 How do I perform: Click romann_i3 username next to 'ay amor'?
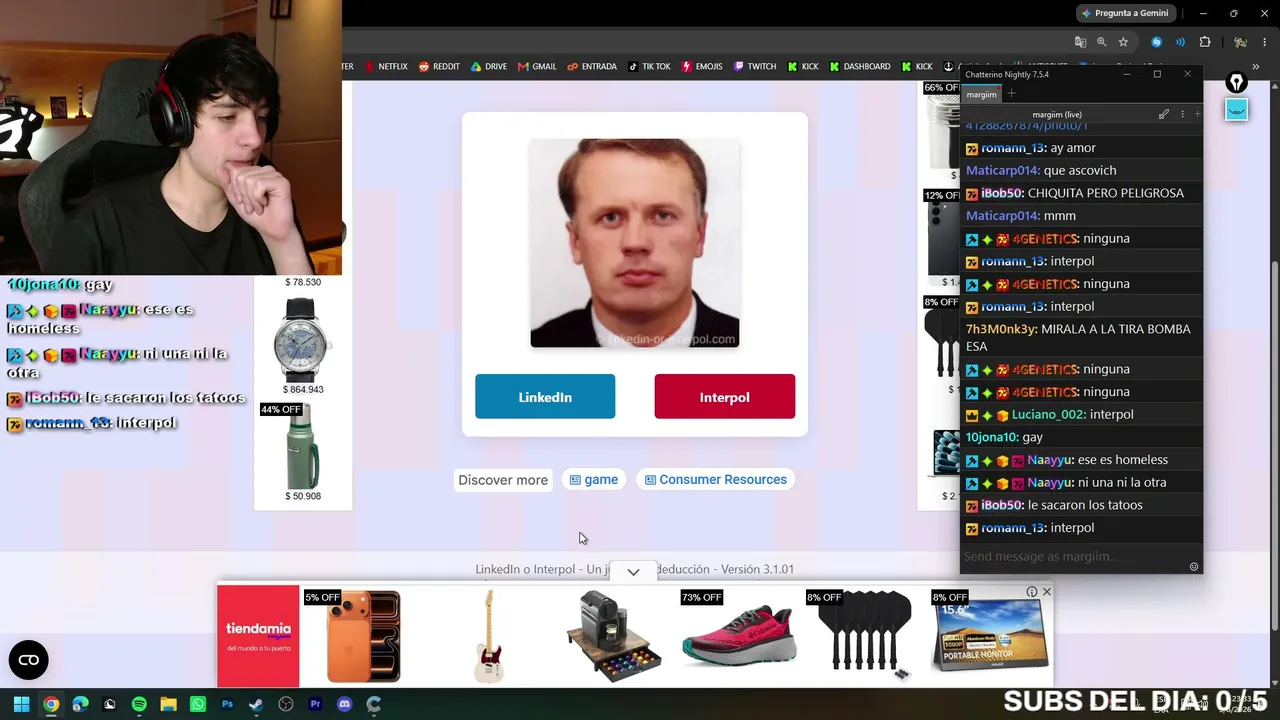[x=1013, y=148]
